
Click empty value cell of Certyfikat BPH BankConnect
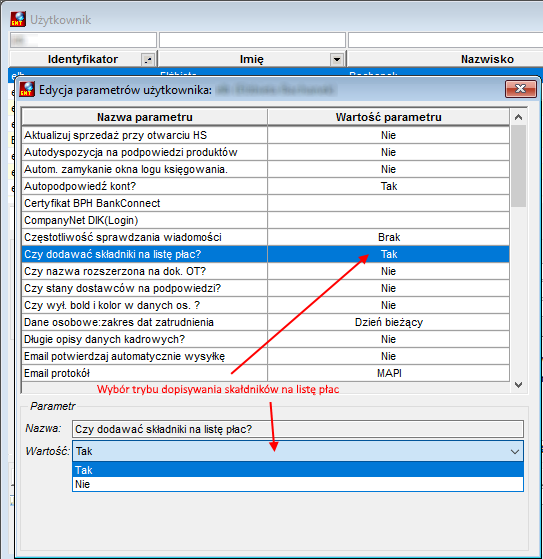click(x=389, y=203)
